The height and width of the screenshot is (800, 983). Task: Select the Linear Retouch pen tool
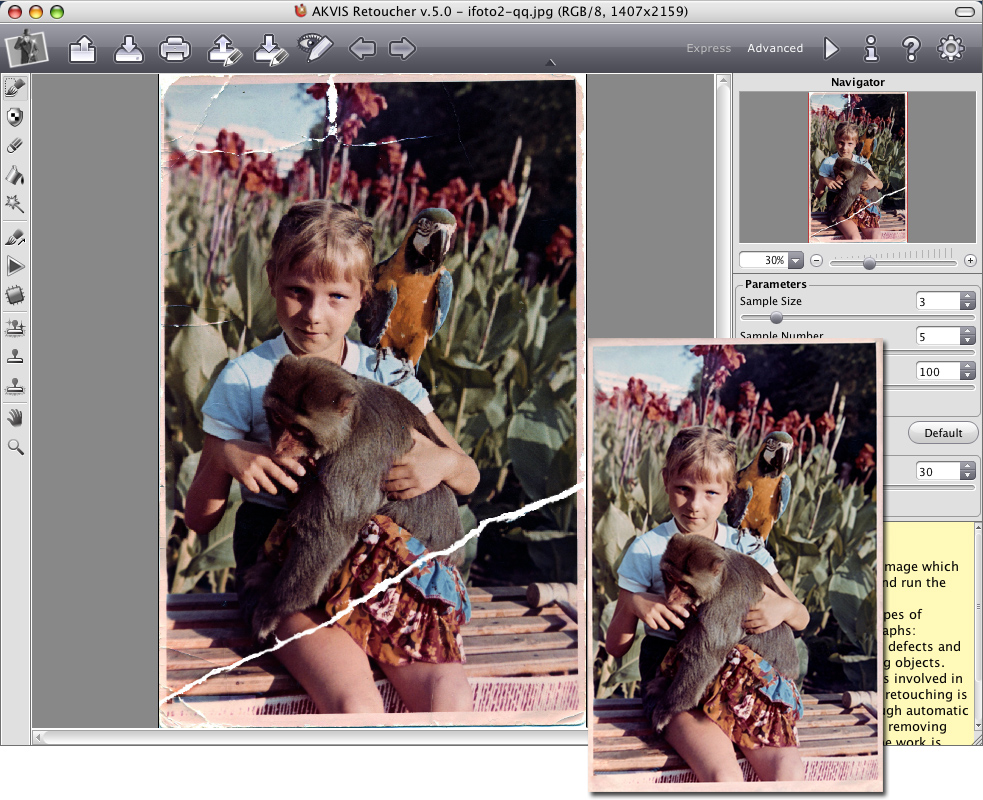click(15, 237)
